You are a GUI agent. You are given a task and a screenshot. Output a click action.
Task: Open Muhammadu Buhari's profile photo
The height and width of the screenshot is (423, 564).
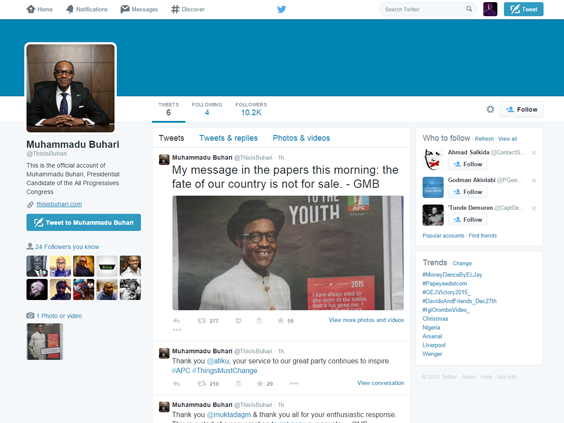point(70,88)
